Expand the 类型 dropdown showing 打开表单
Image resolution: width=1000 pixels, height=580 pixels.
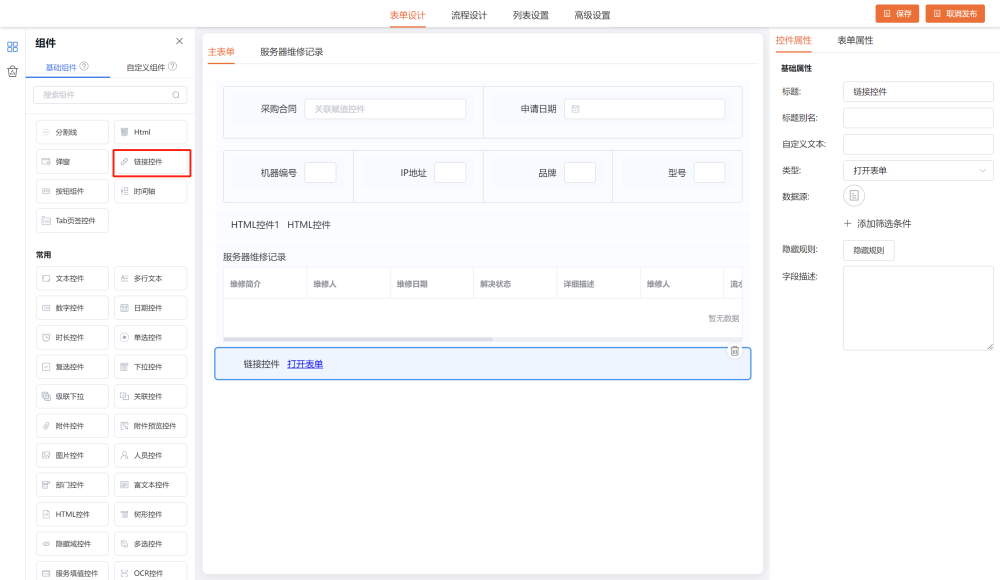(917, 171)
